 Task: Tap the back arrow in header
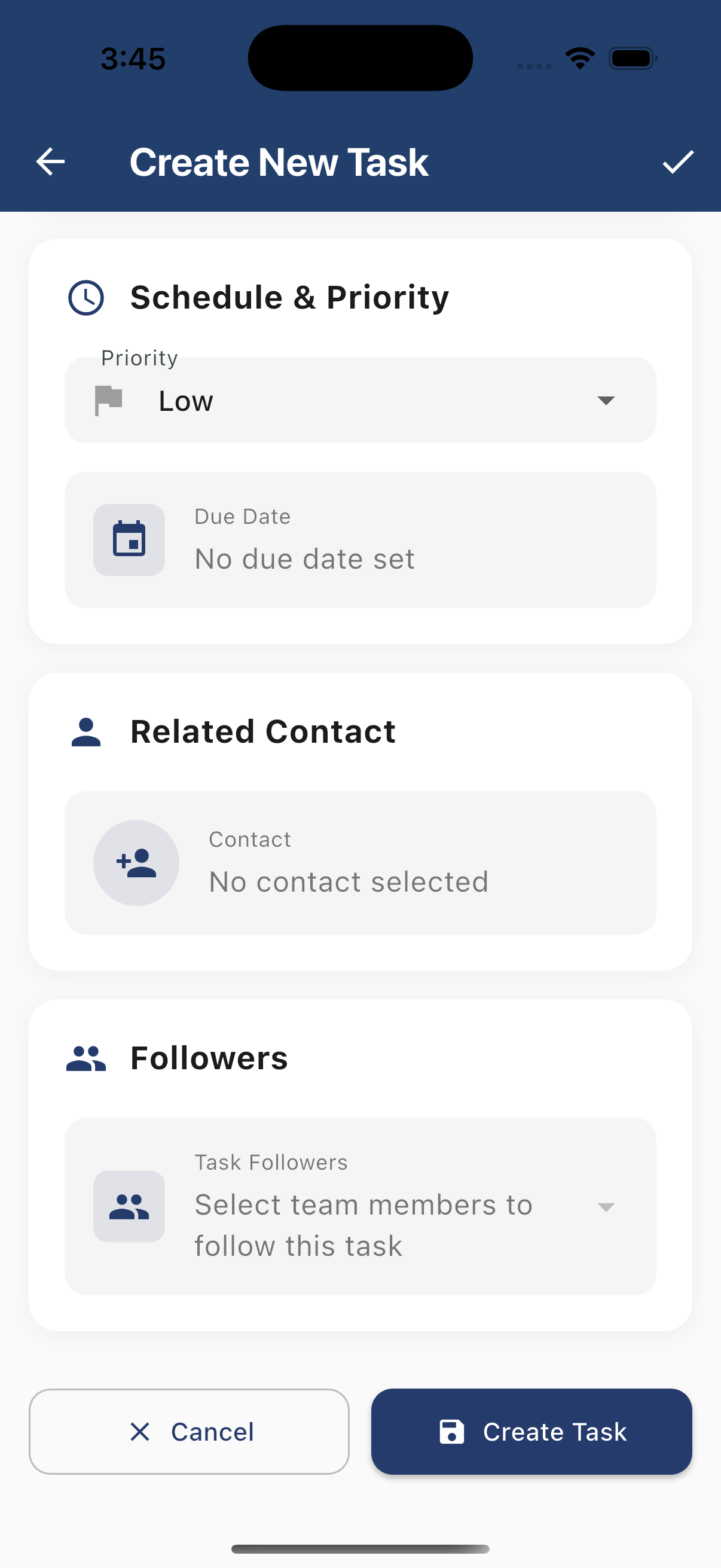pyautogui.click(x=50, y=162)
